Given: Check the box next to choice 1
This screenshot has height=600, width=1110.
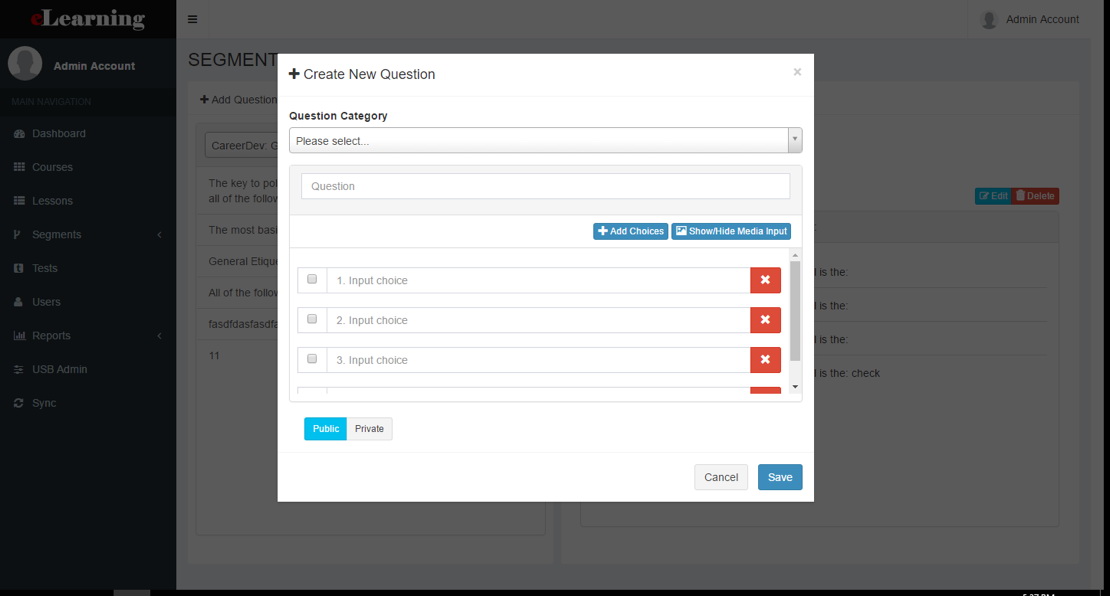Looking at the screenshot, I should [311, 279].
